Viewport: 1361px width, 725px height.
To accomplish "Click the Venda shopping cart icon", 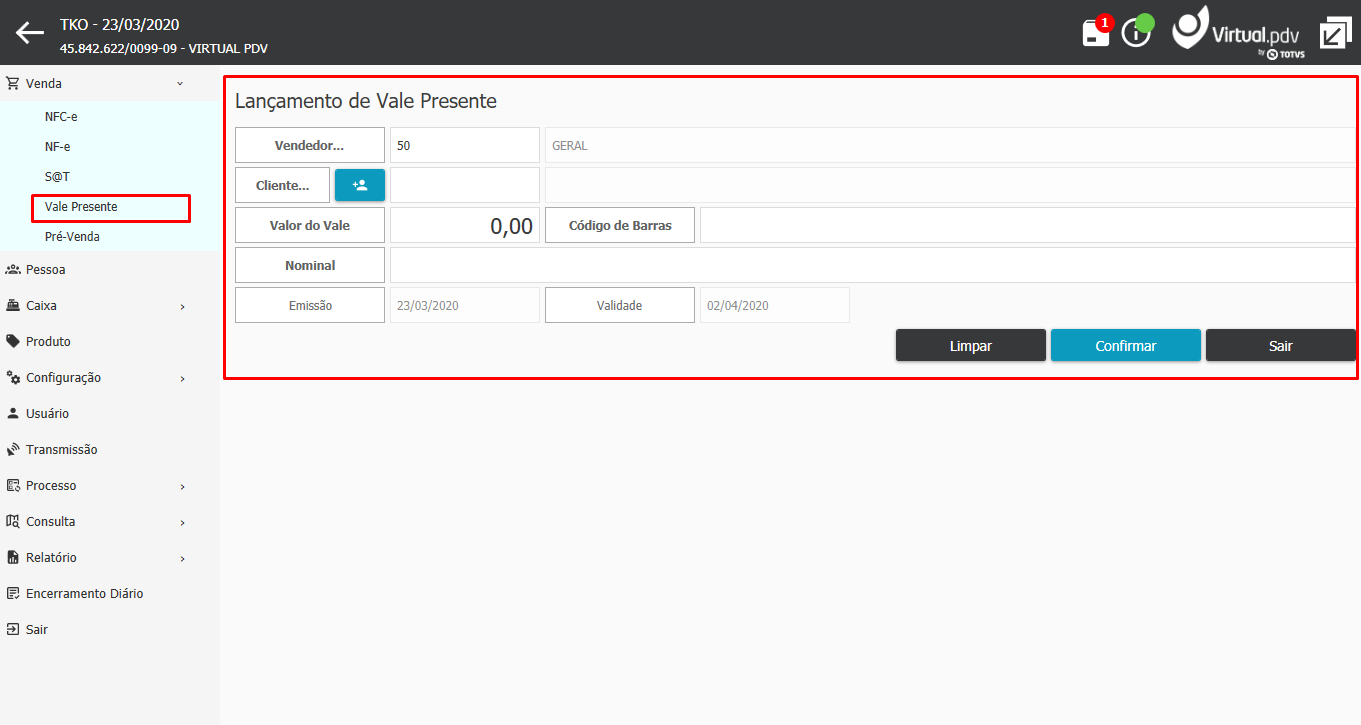I will [13, 84].
